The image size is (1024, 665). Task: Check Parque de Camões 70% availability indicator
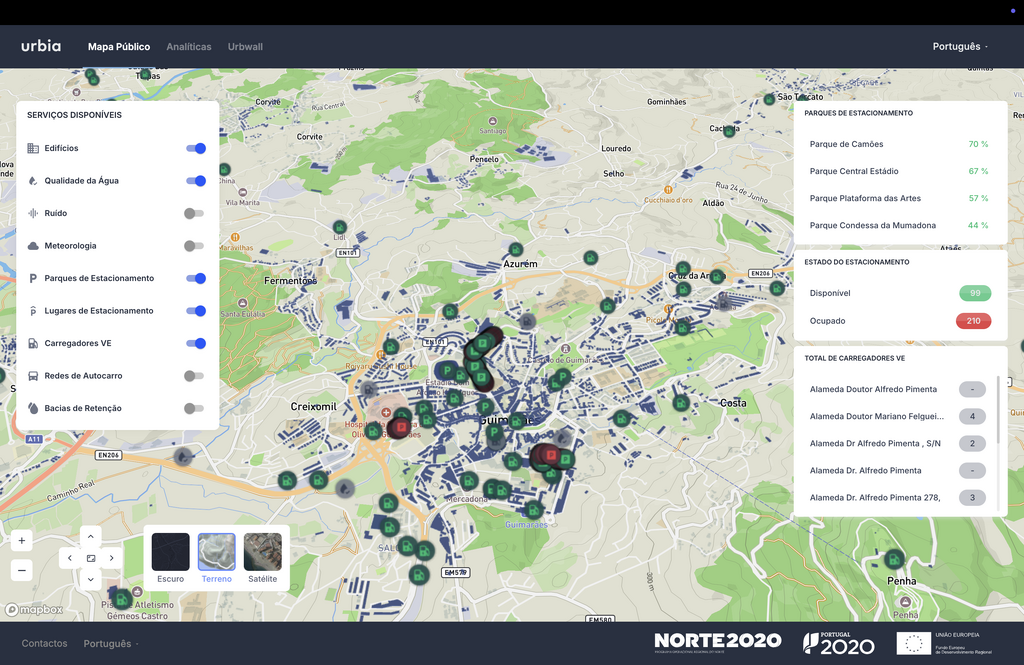coord(976,144)
